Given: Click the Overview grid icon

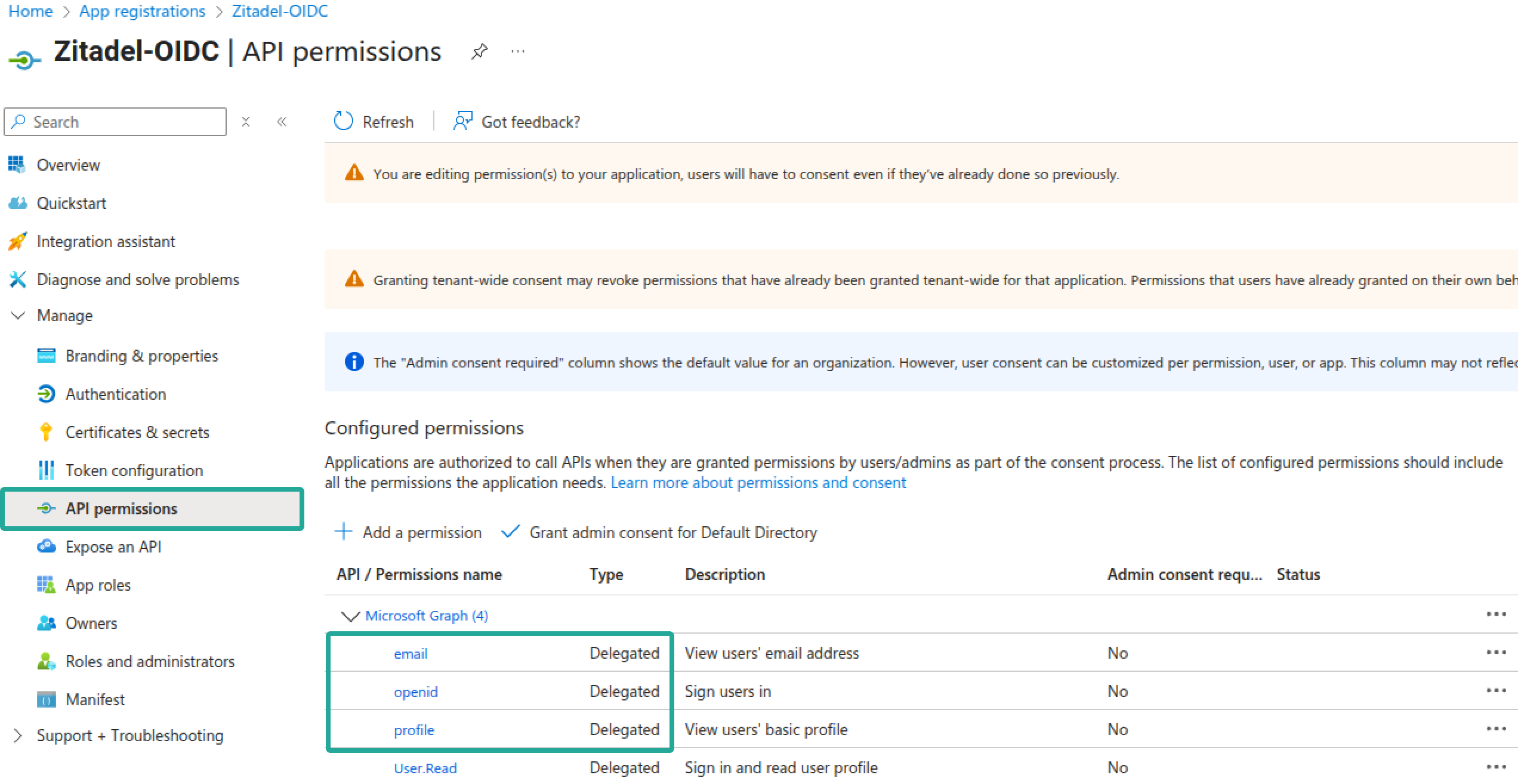Looking at the screenshot, I should [x=17, y=165].
